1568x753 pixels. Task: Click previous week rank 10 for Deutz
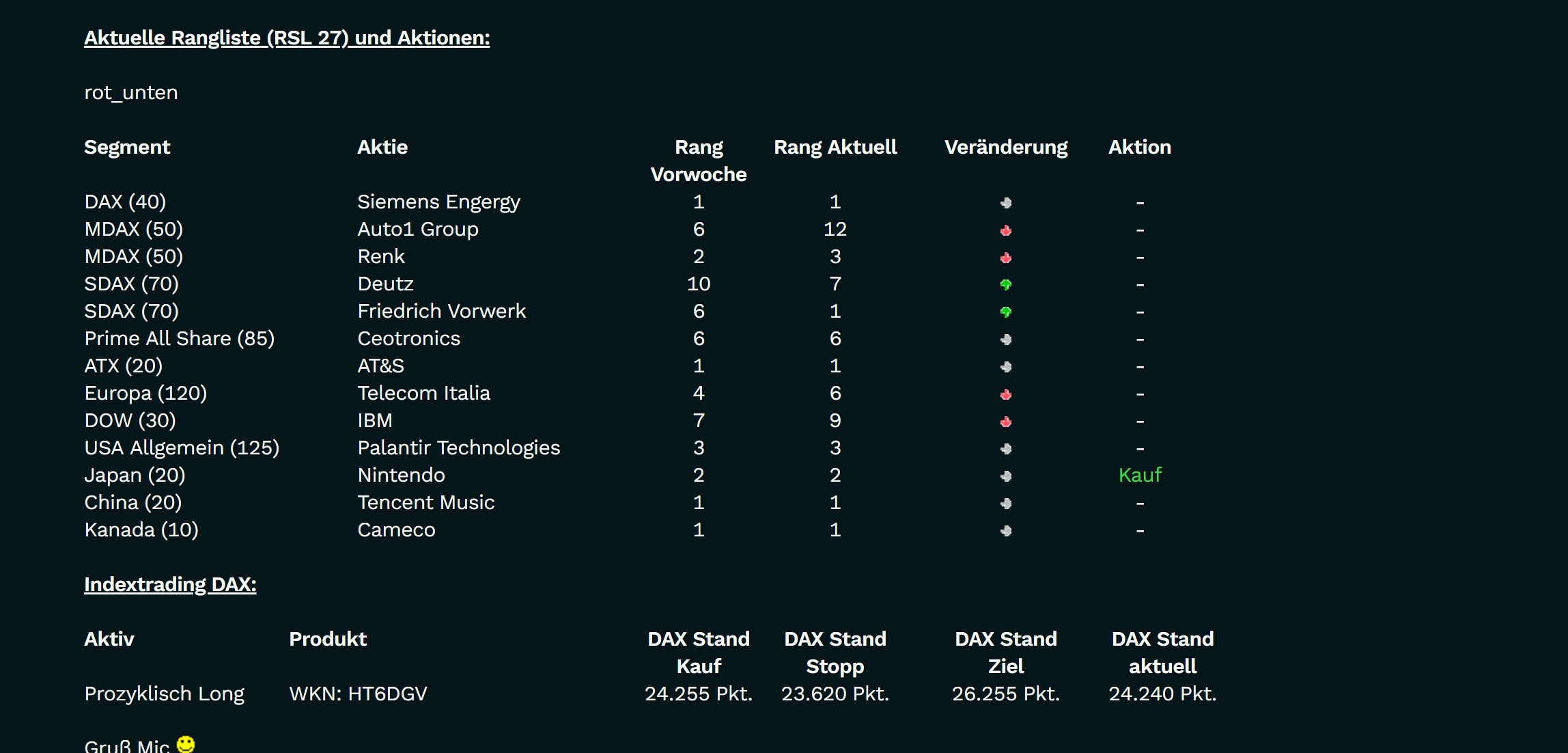[699, 284]
